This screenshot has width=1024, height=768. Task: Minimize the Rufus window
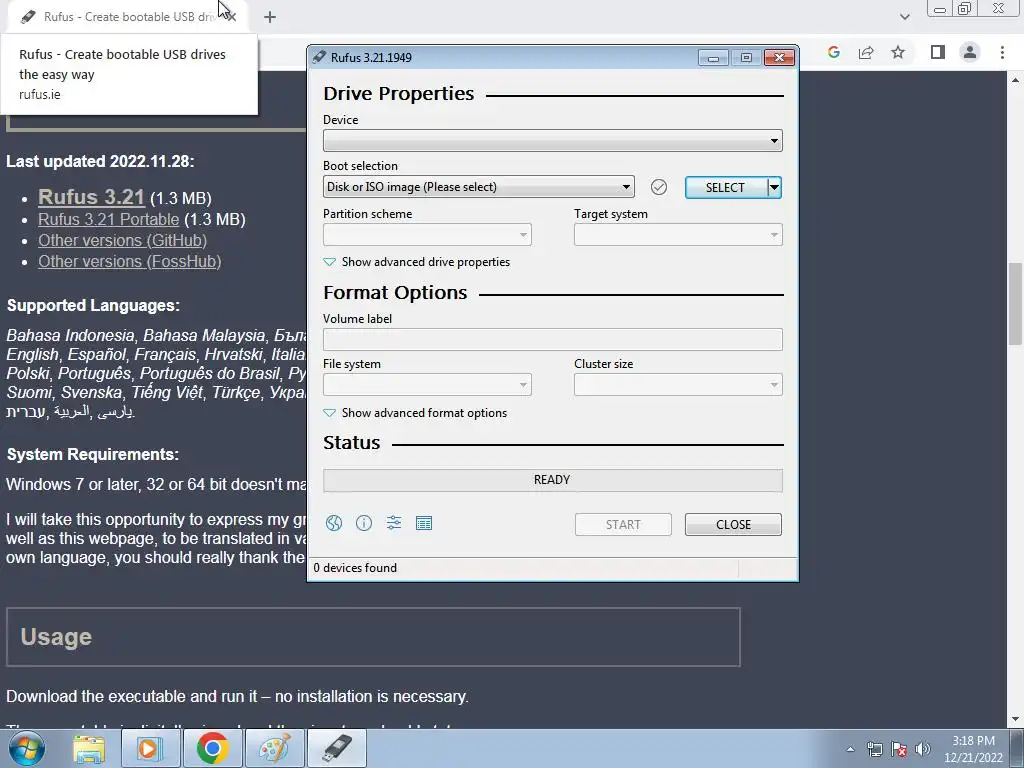click(x=713, y=58)
